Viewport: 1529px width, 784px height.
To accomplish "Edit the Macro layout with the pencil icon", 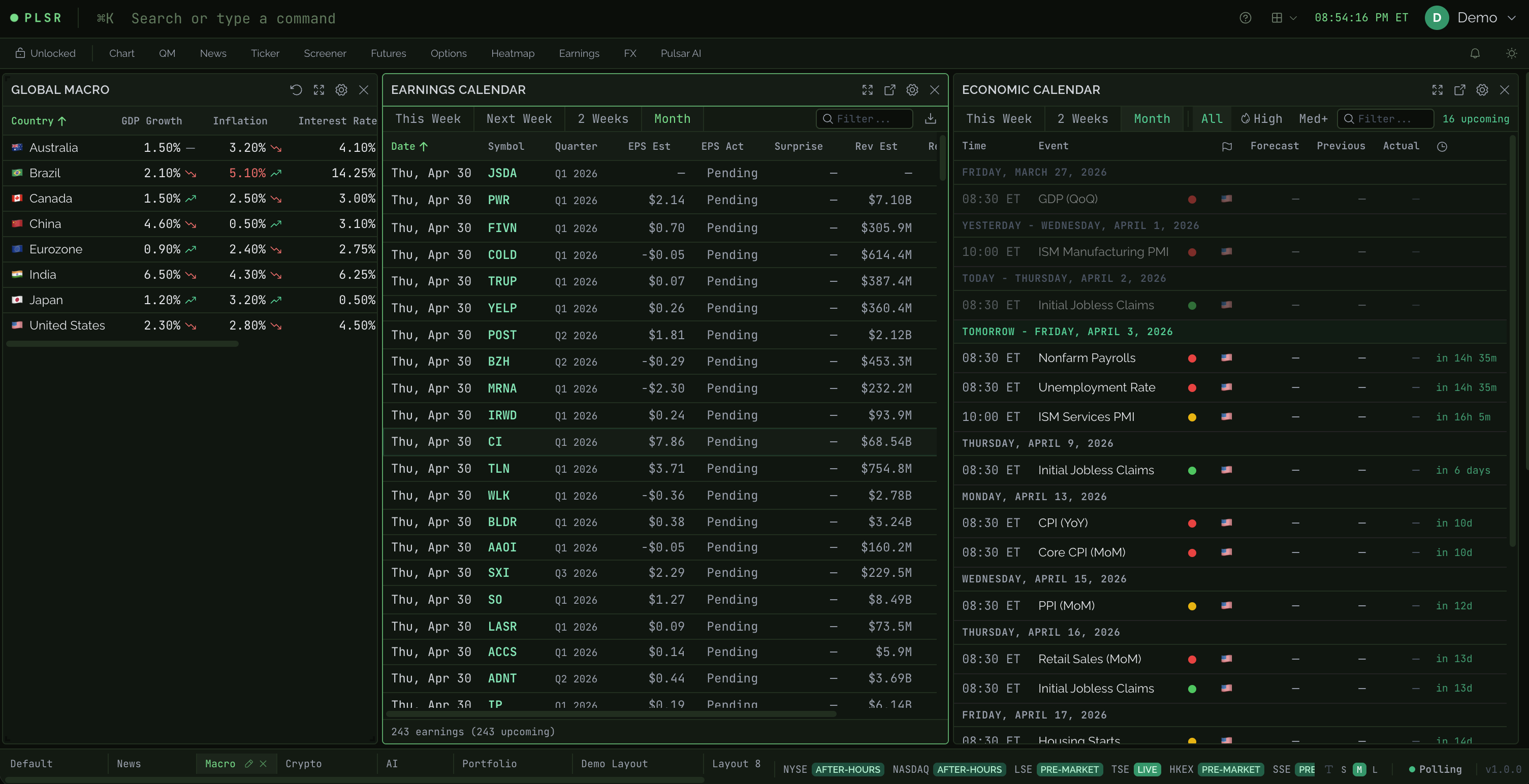I will [x=249, y=764].
